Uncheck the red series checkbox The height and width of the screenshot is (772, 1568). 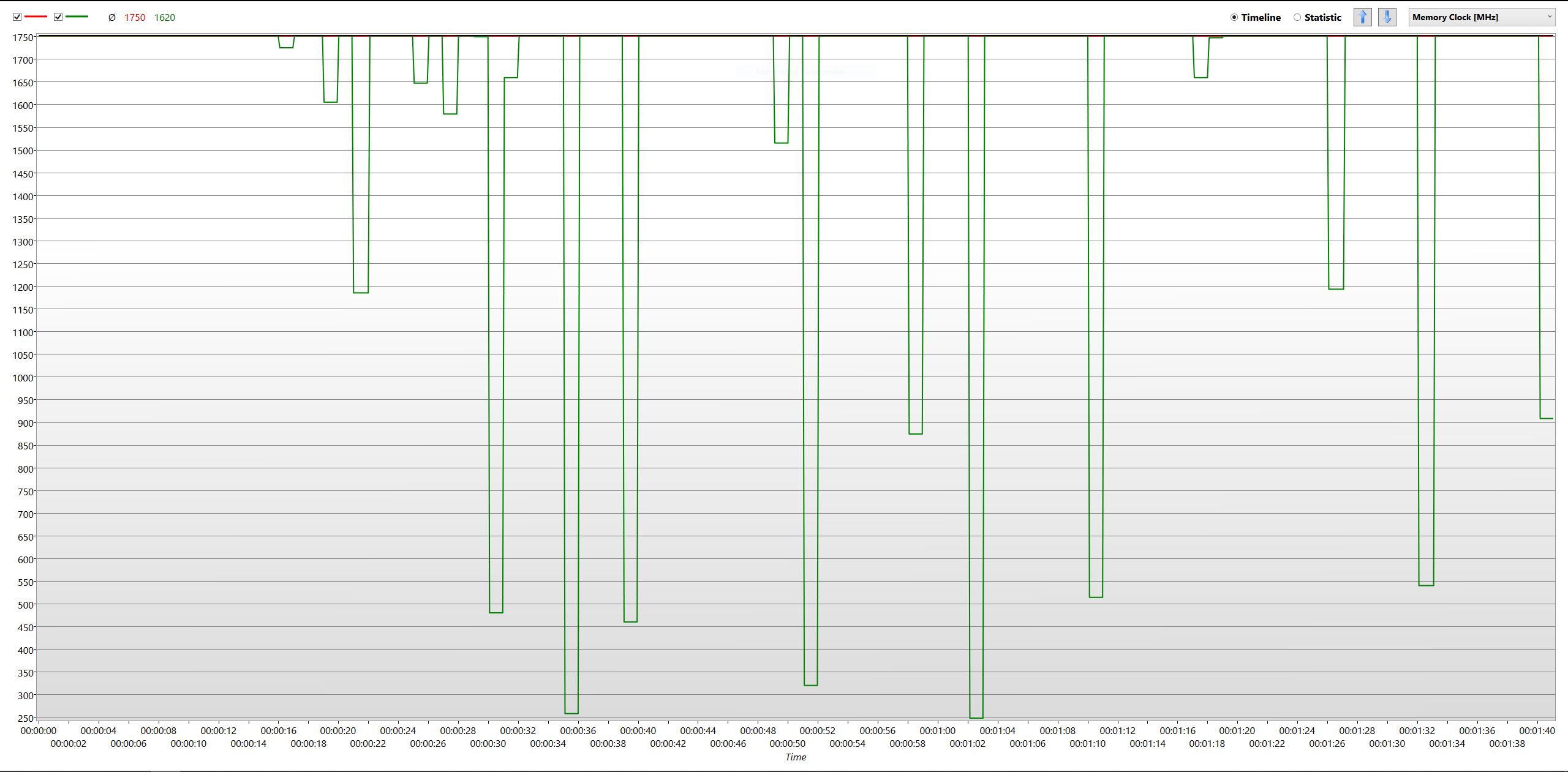coord(17,17)
